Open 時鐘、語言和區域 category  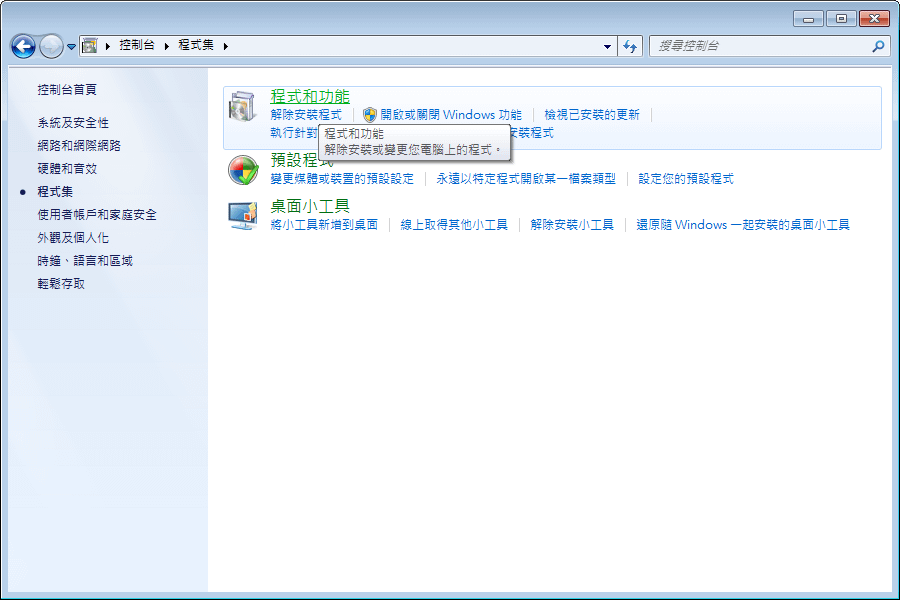[85, 260]
